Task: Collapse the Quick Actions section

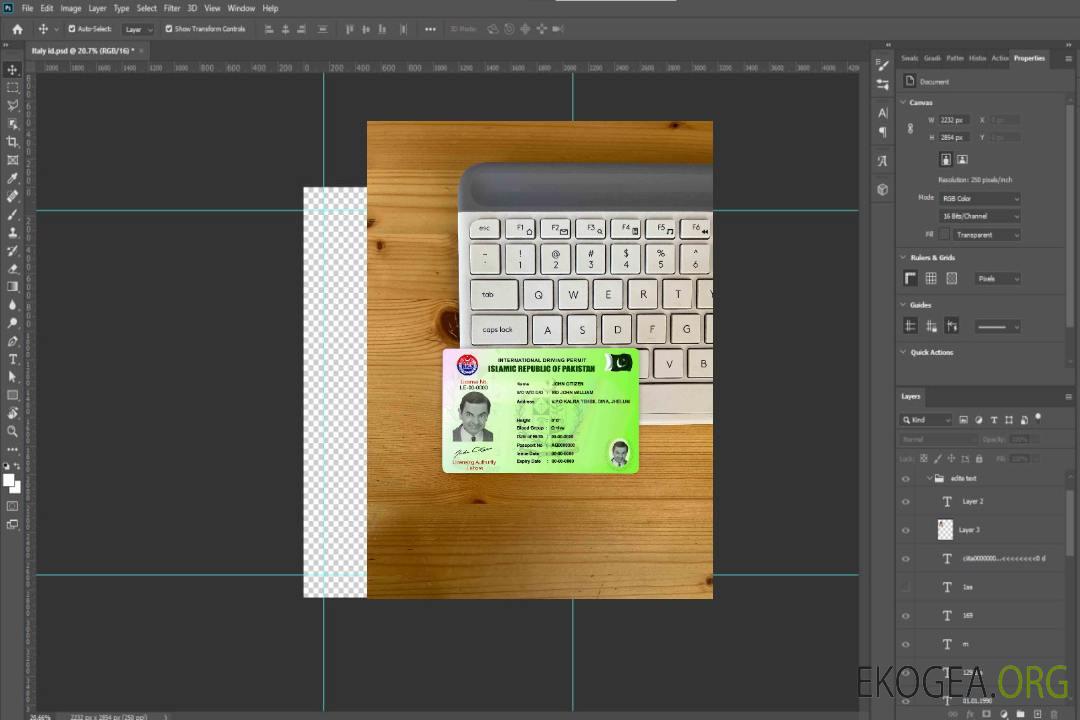Action: 904,352
